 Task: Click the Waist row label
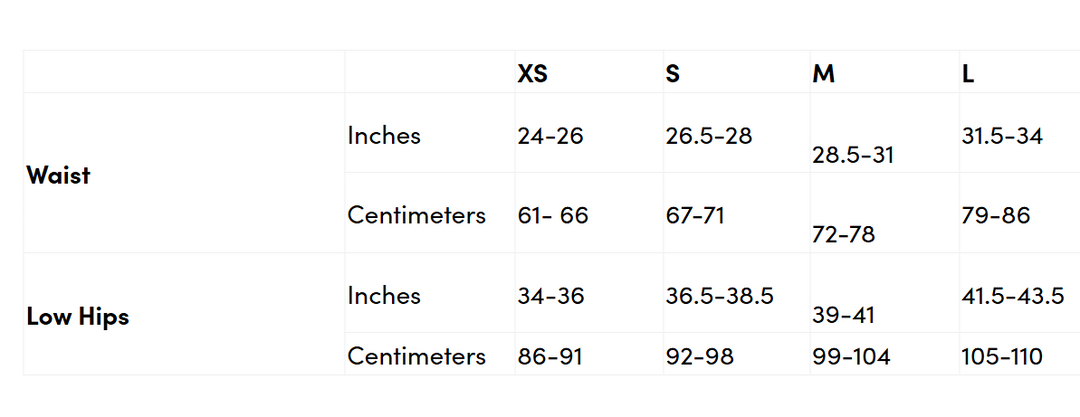coord(58,175)
